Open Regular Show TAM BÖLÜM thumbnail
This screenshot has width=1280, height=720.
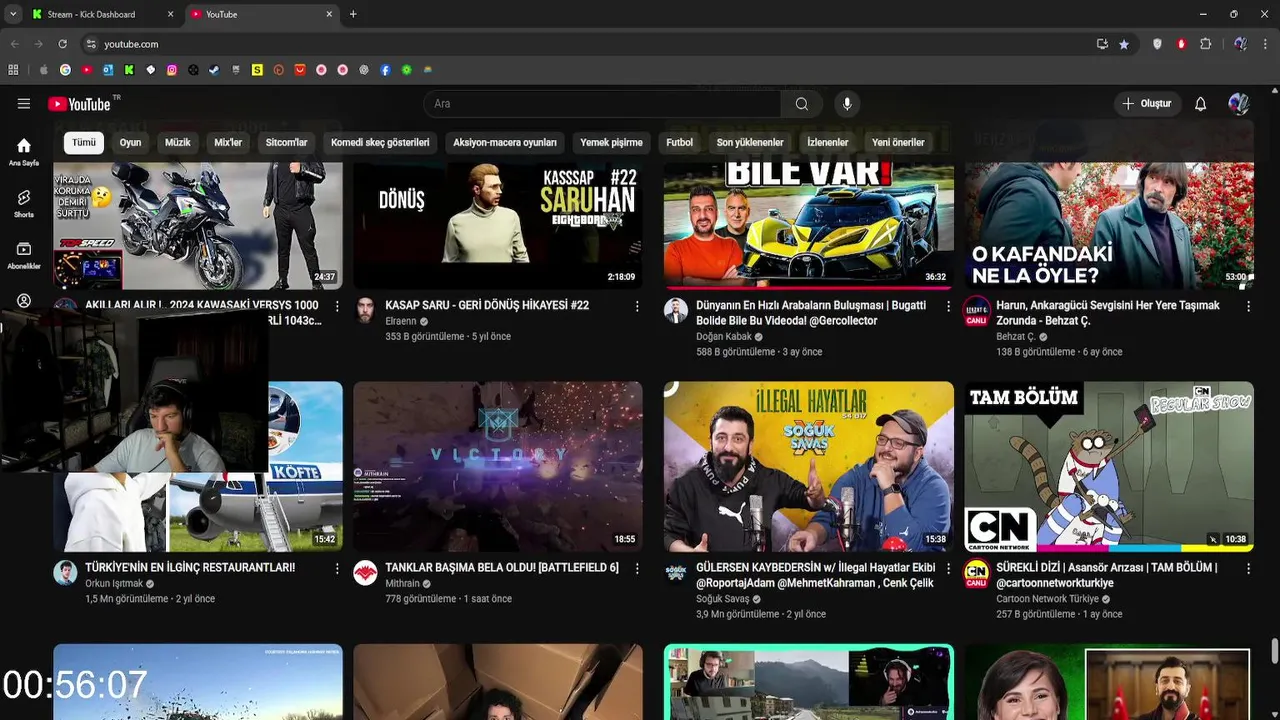(x=1109, y=466)
